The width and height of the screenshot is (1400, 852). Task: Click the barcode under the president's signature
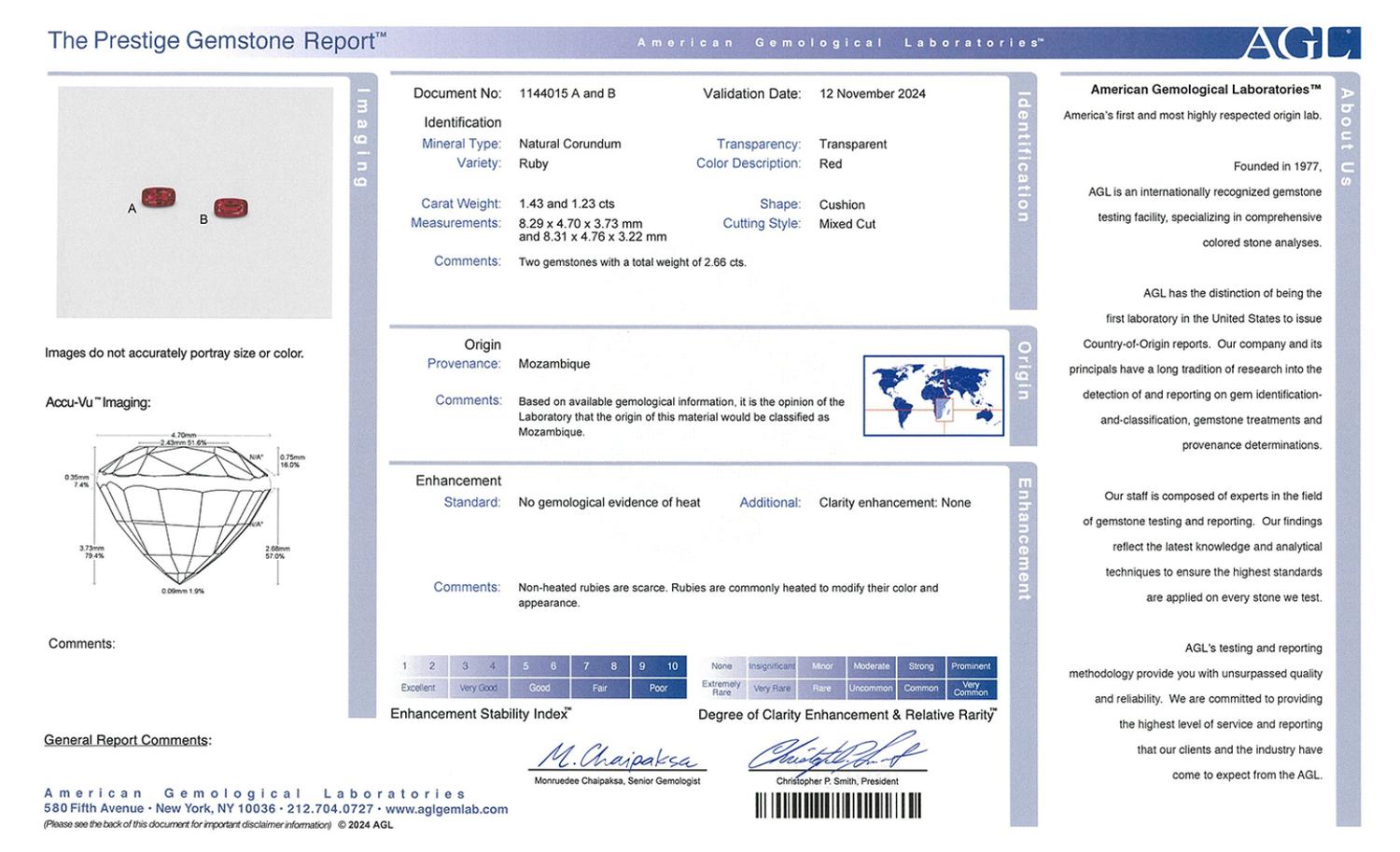click(837, 805)
